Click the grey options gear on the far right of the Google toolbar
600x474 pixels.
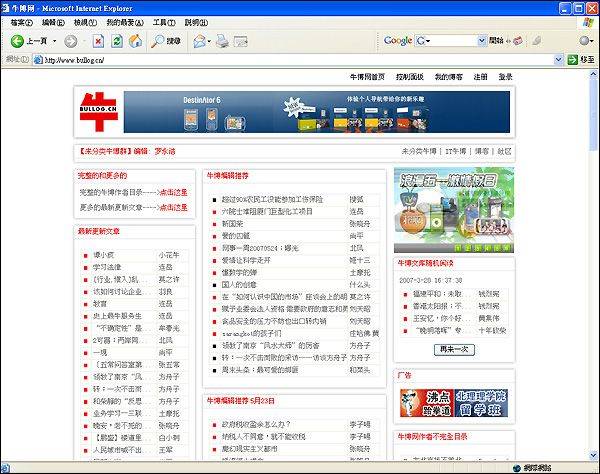(x=584, y=40)
